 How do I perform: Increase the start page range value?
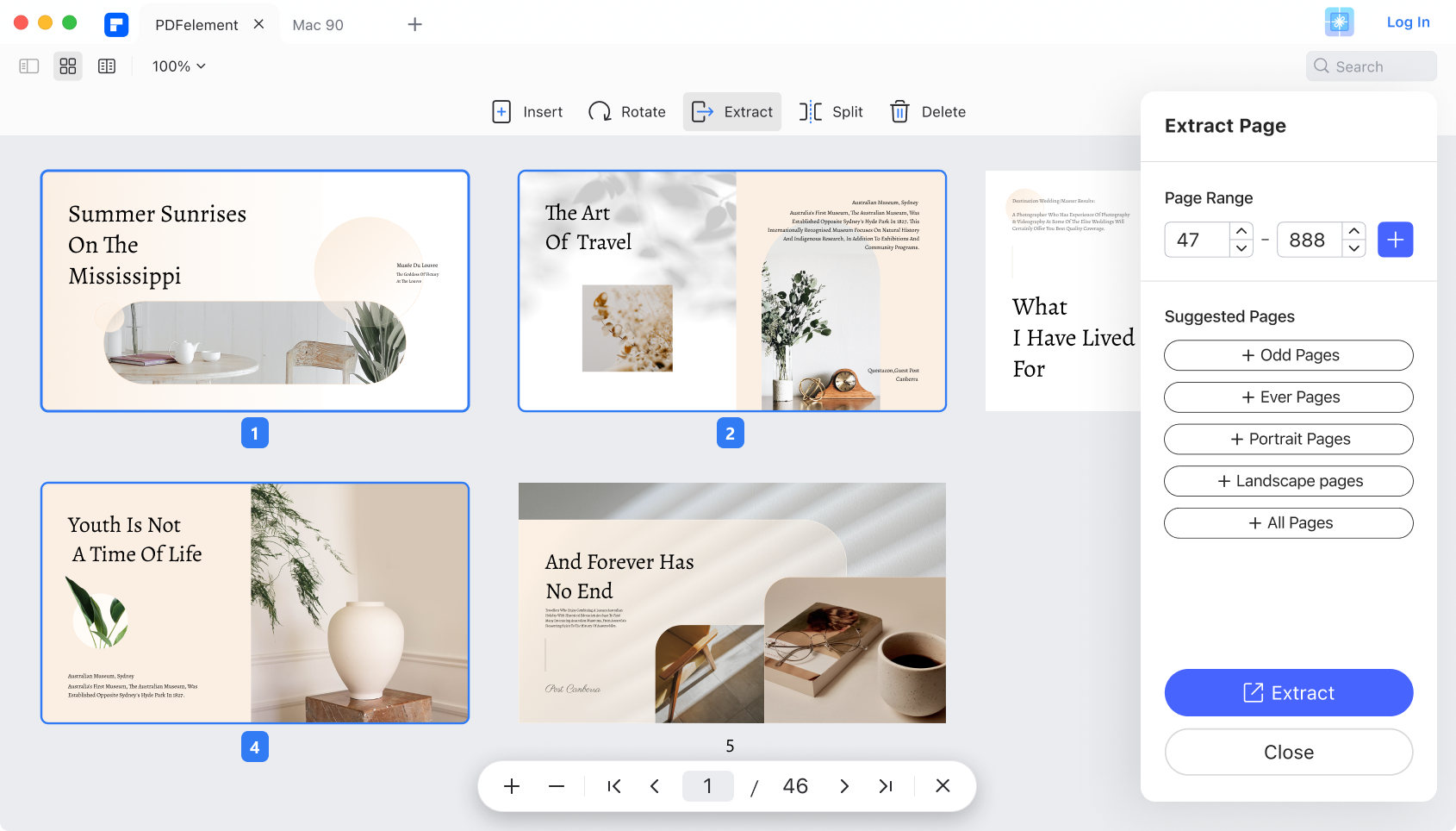click(1241, 231)
